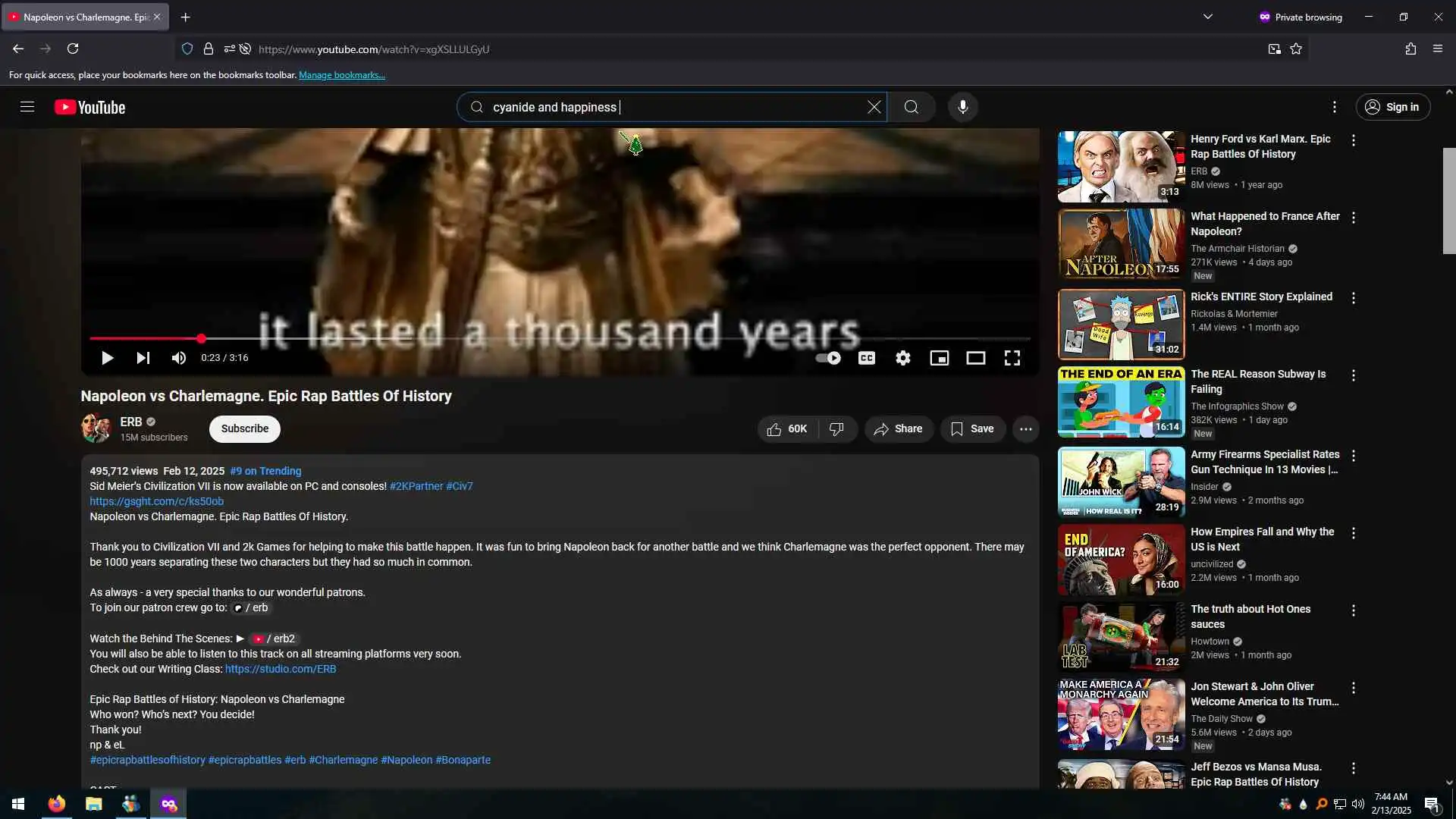Clear the search box text
Screen dimensions: 1456x819
tap(874, 107)
